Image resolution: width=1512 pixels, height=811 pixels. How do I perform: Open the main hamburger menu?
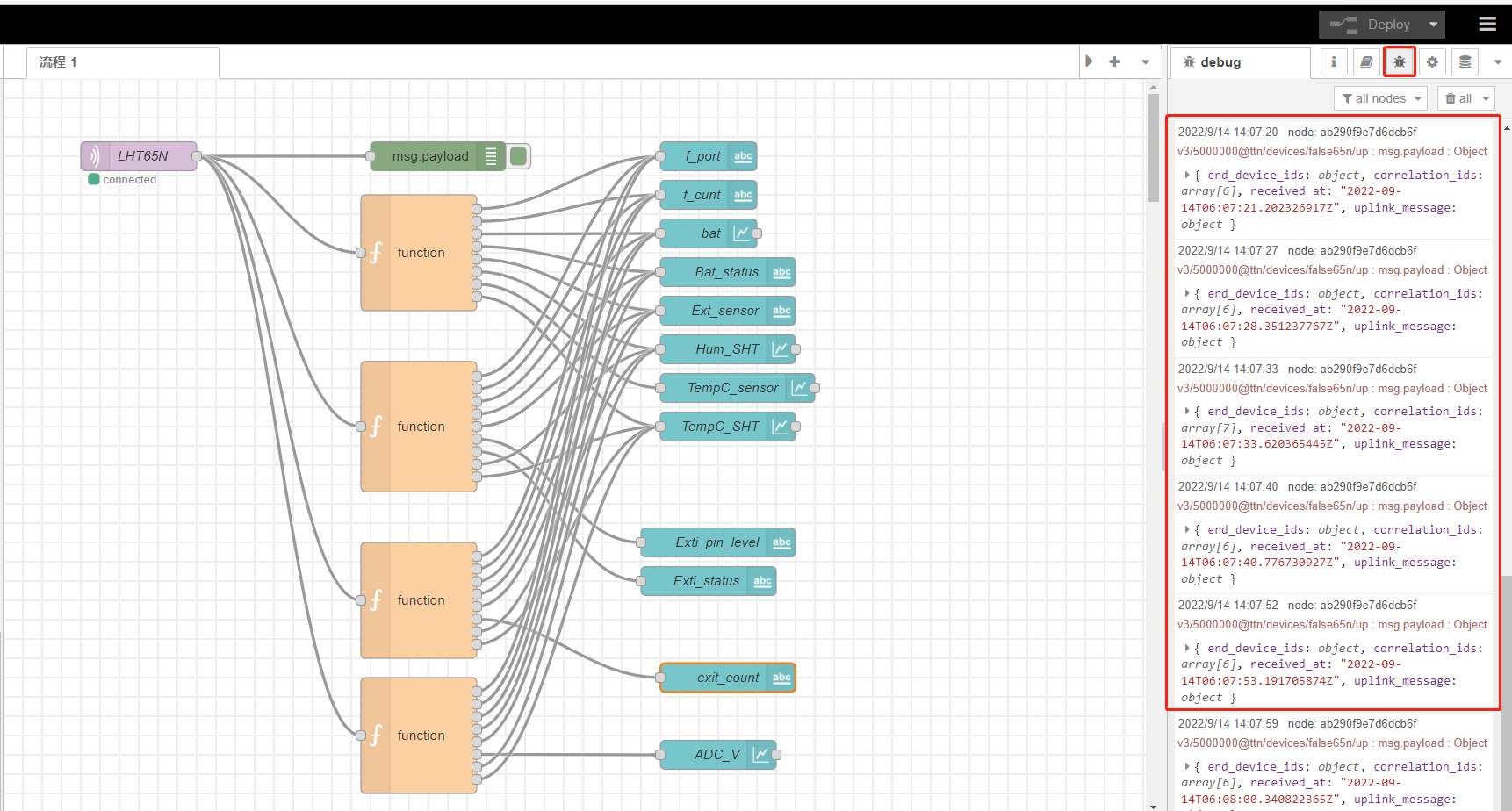tap(1487, 25)
